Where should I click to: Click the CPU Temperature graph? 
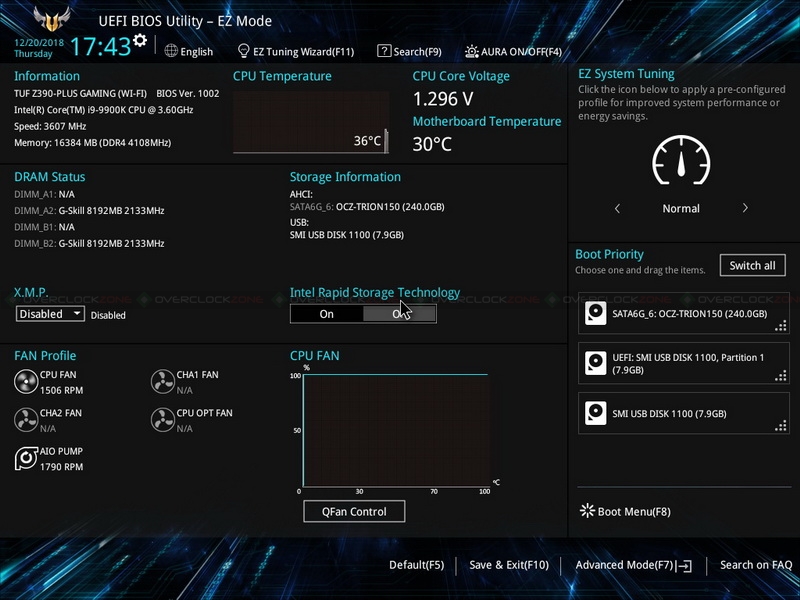click(311, 122)
